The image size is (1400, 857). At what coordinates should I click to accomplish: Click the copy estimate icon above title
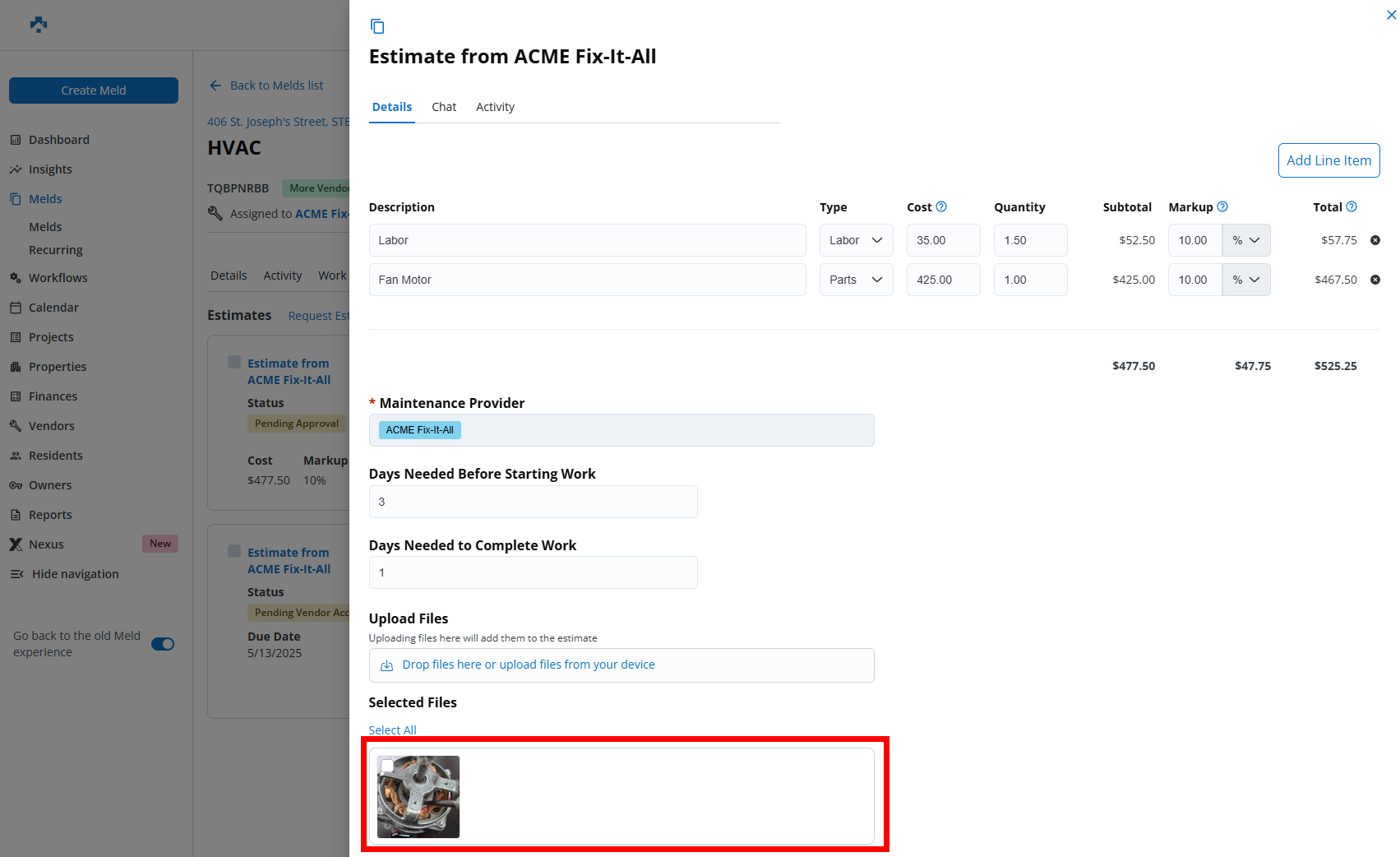(377, 26)
